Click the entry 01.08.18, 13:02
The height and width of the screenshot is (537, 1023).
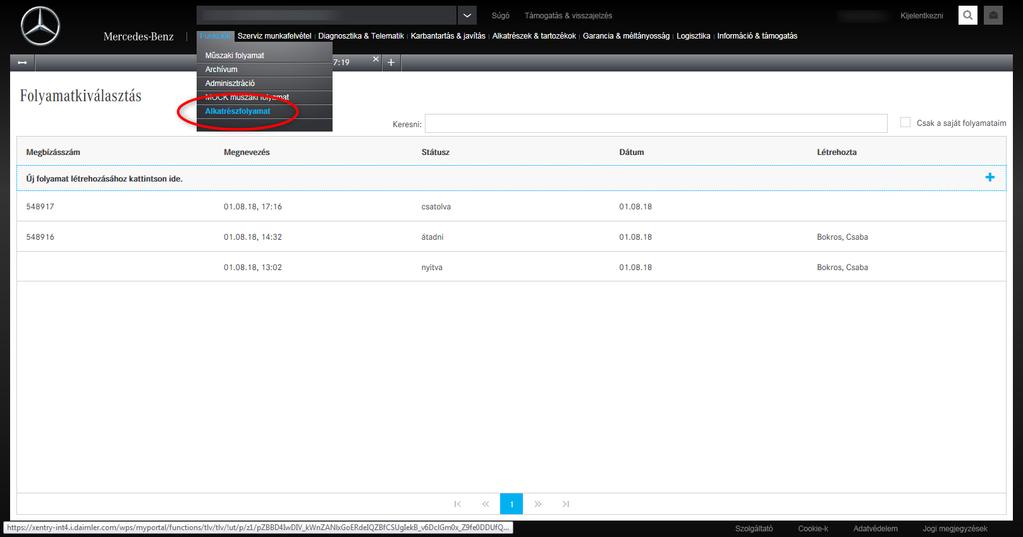click(252, 267)
